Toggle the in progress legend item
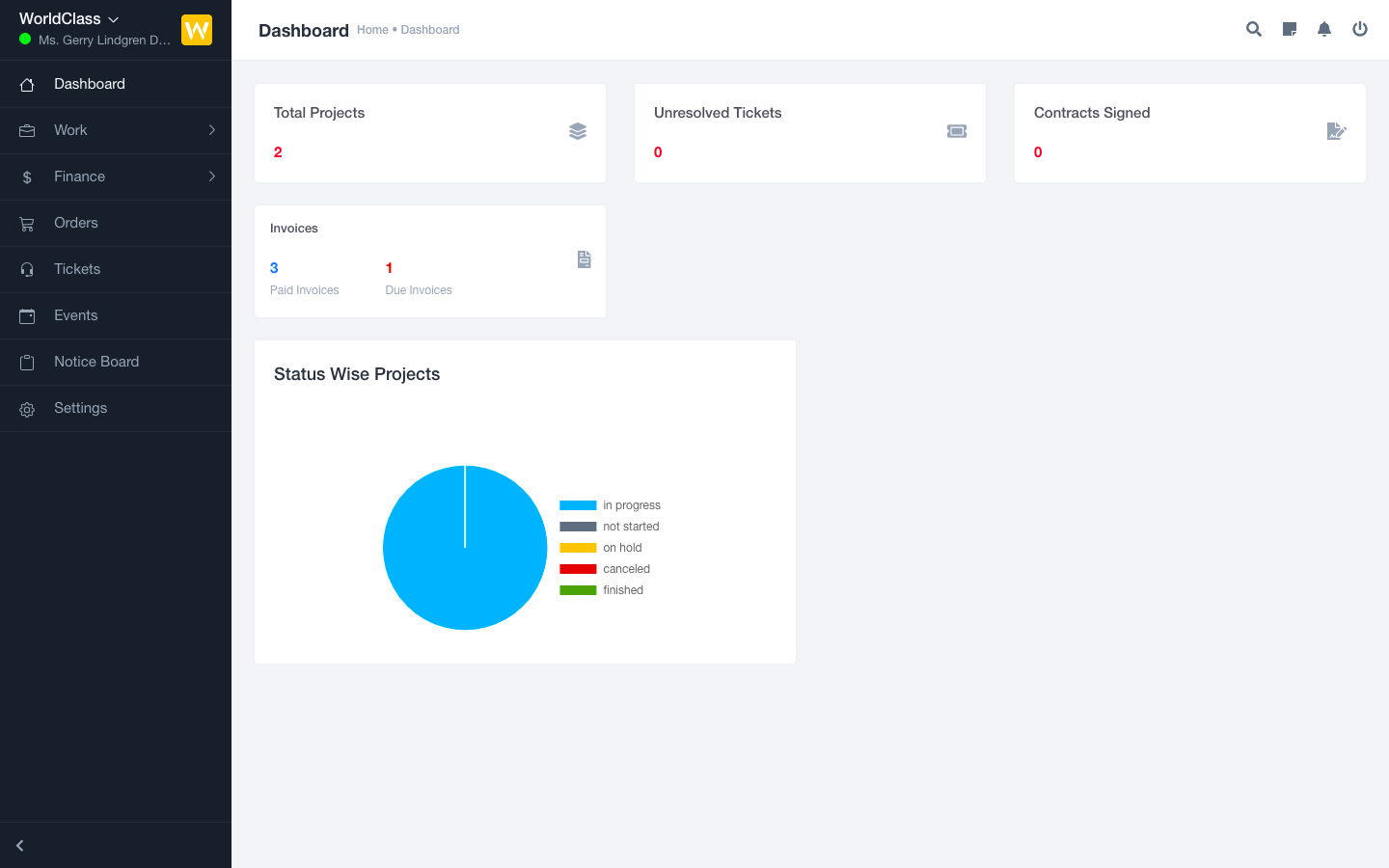 [x=610, y=505]
